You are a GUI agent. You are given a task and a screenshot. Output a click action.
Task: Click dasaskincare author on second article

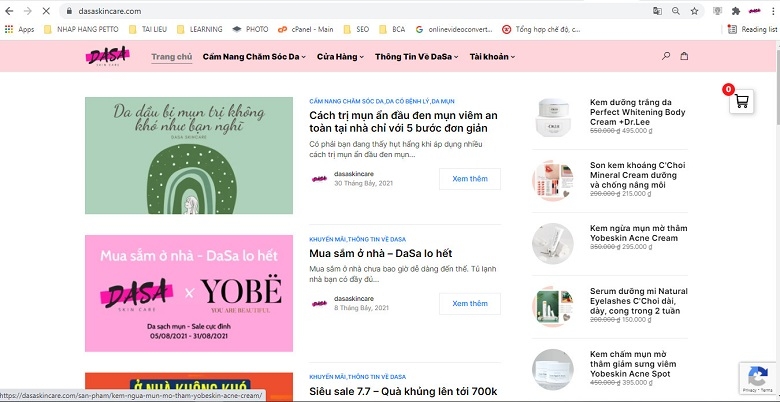point(354,299)
